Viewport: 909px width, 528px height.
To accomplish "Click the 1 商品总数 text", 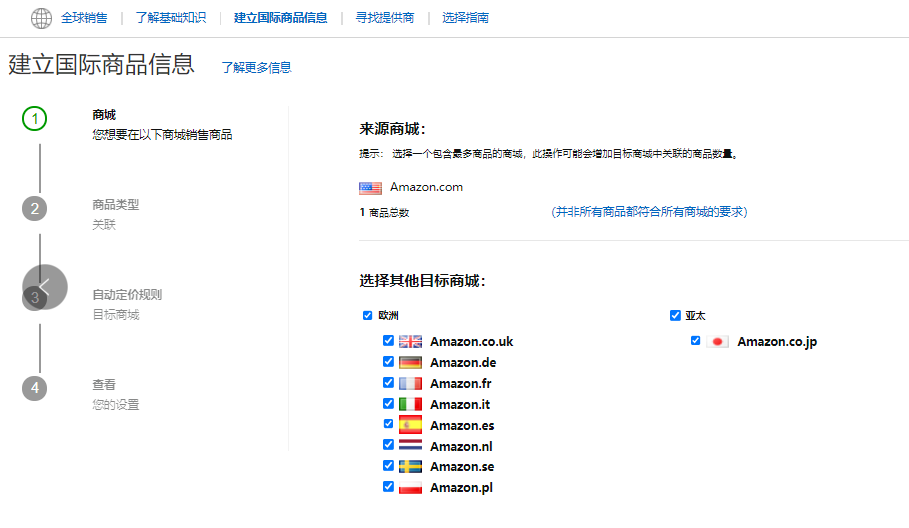I will point(384,213).
